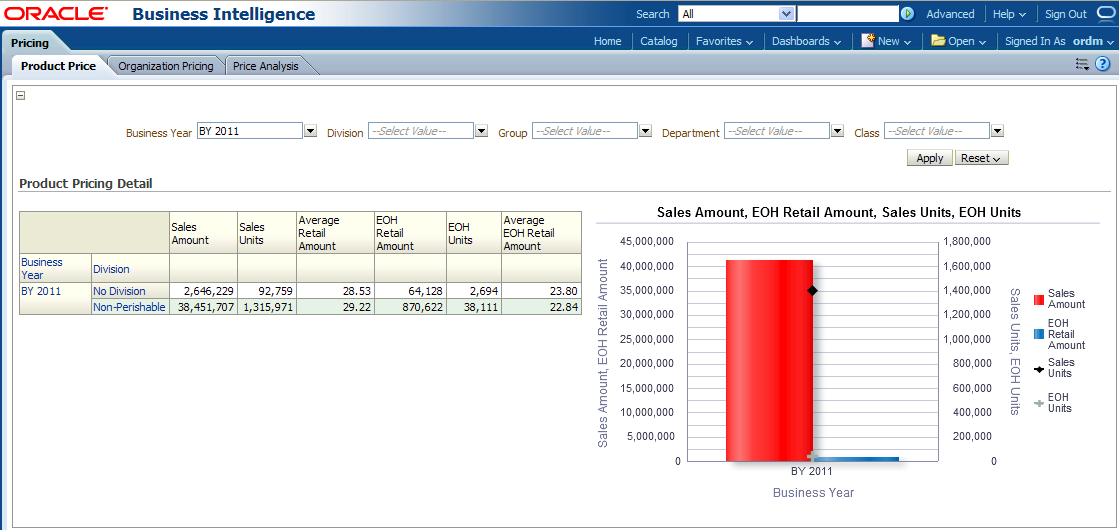
Task: Open the page options icon
Action: tap(1082, 64)
